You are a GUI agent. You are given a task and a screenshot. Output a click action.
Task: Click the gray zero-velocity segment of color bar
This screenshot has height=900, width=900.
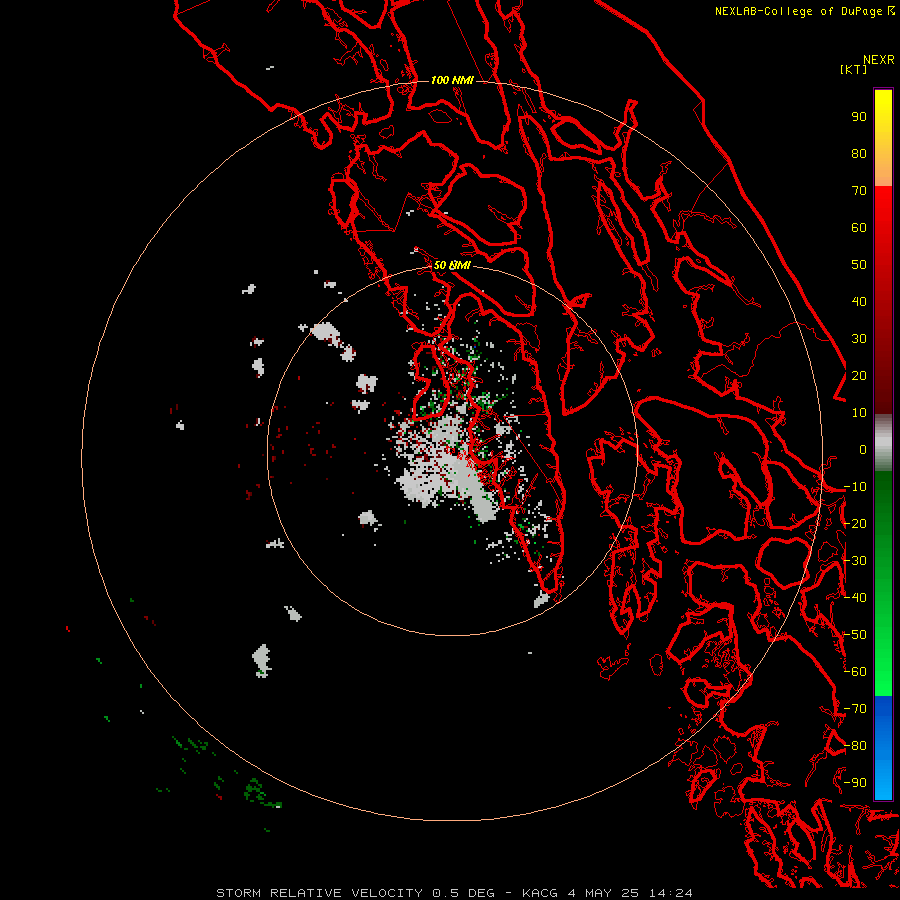pyautogui.click(x=883, y=443)
